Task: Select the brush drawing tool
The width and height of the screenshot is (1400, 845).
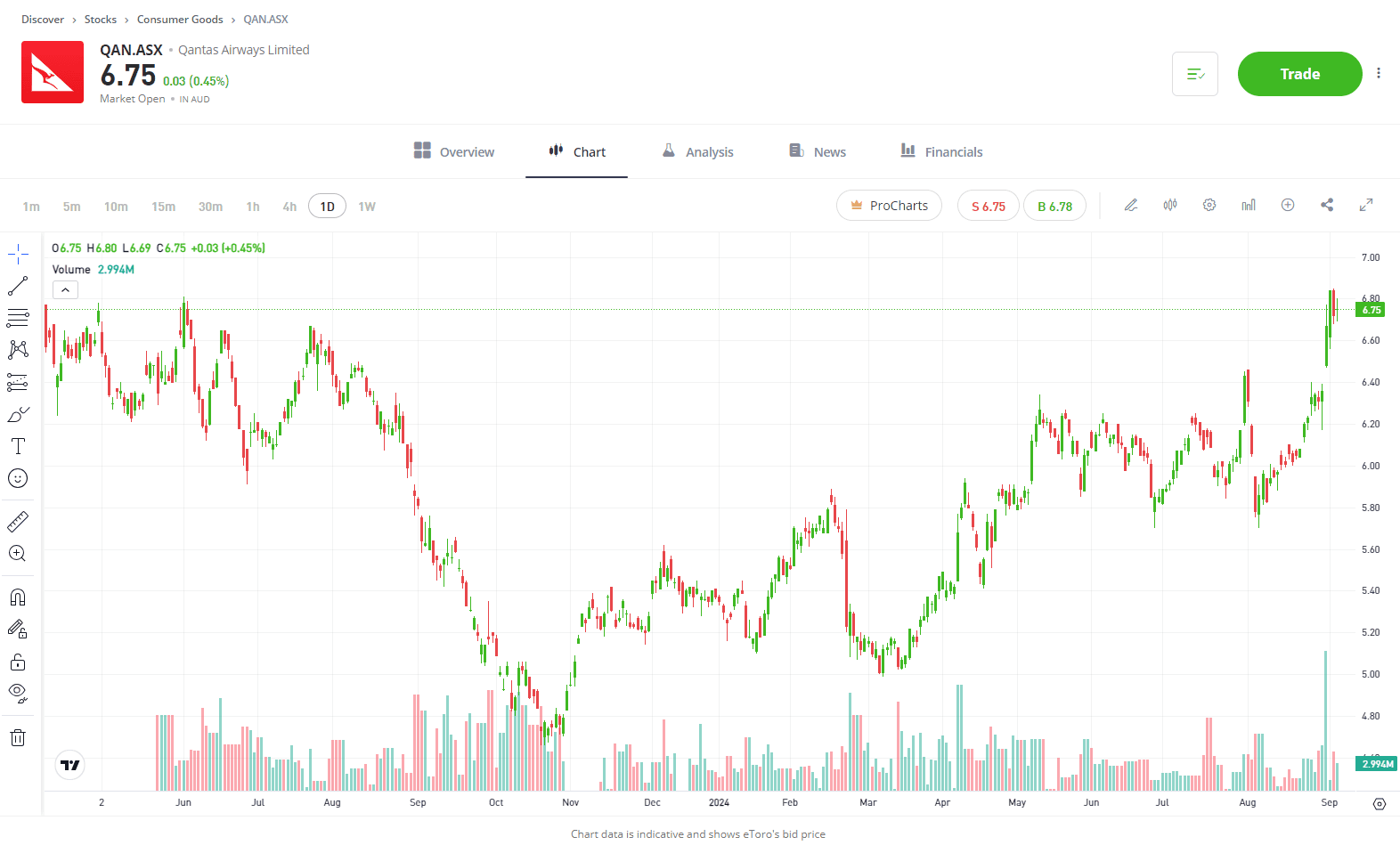Action: coord(18,414)
